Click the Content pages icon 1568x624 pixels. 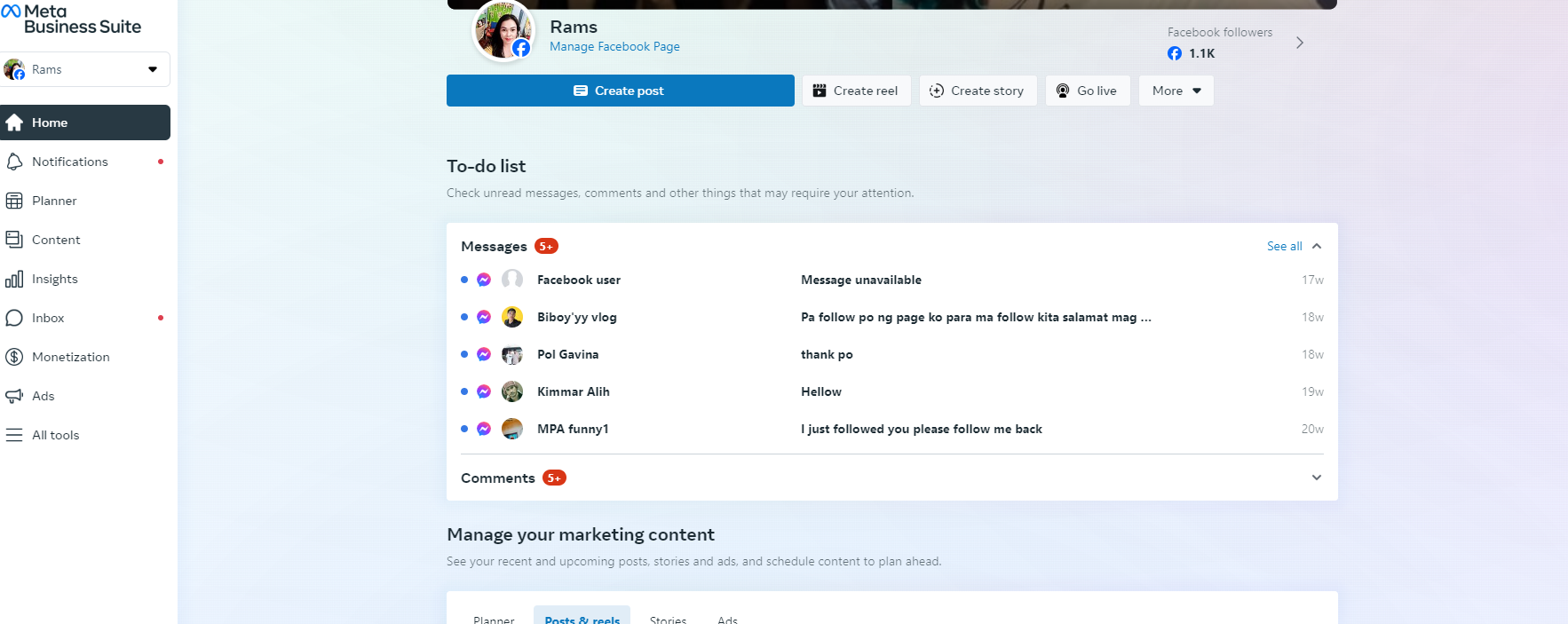point(14,240)
